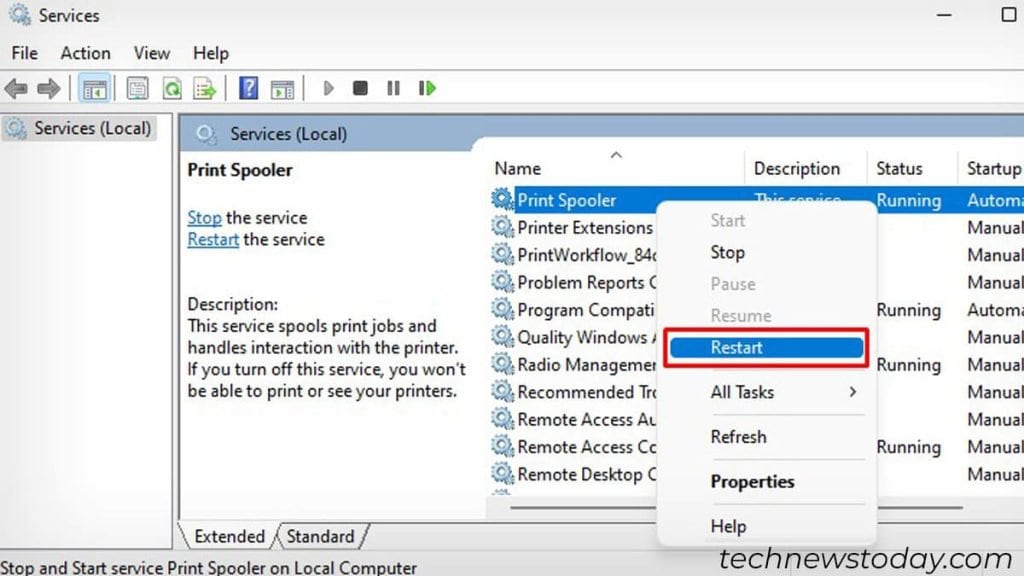Click the Pause Service toolbar icon
Screen dimensions: 1024x576
coord(392,88)
